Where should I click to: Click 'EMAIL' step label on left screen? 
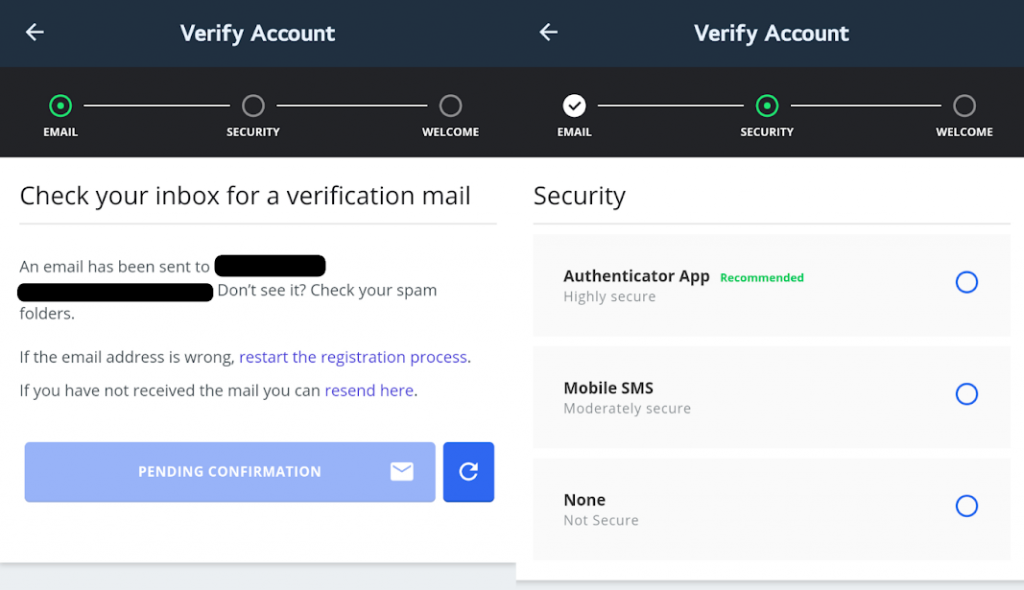(61, 132)
